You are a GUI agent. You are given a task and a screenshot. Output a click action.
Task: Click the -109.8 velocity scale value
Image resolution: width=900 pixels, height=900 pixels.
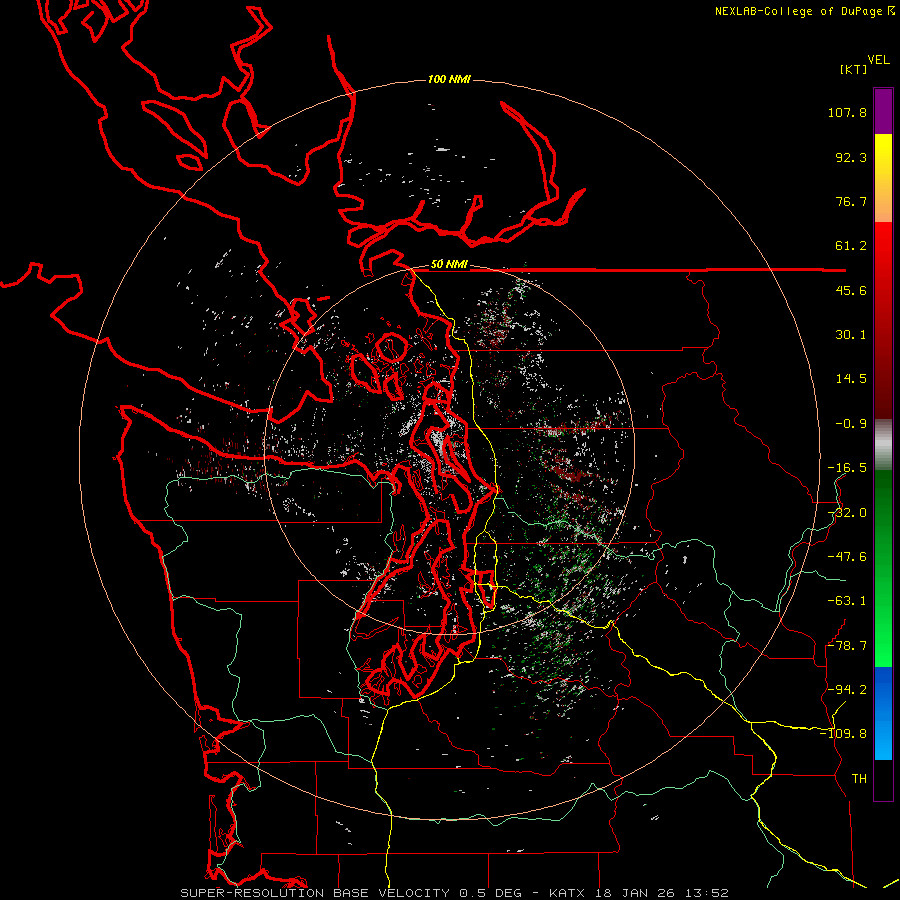(844, 734)
